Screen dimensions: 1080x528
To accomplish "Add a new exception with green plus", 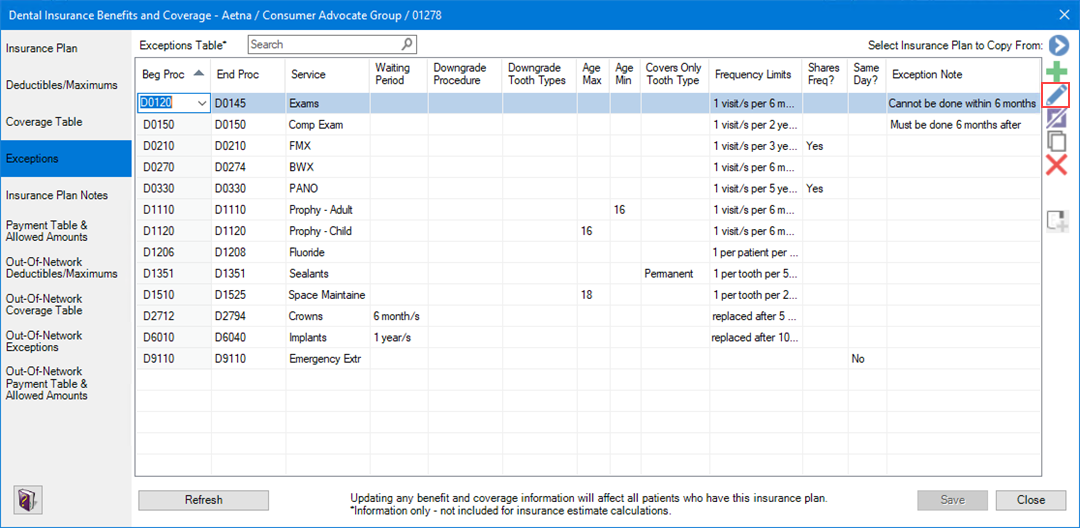I will [1056, 72].
